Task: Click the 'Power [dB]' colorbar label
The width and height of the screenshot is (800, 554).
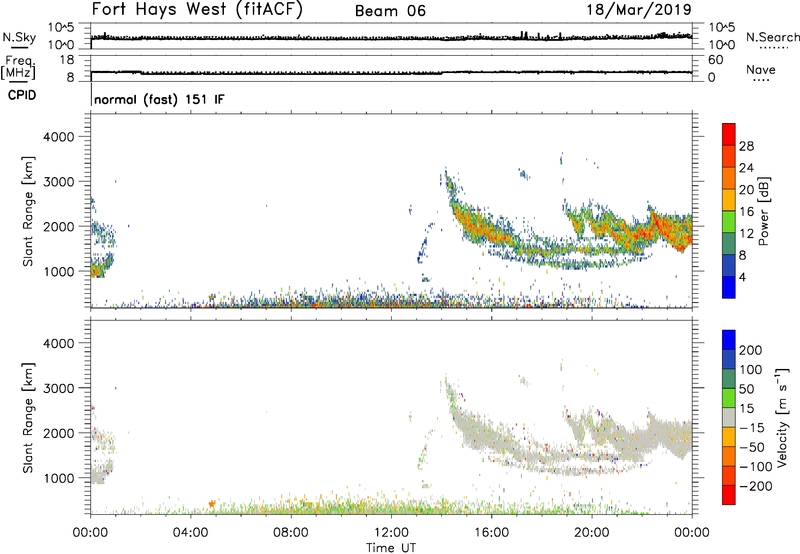Action: point(764,211)
